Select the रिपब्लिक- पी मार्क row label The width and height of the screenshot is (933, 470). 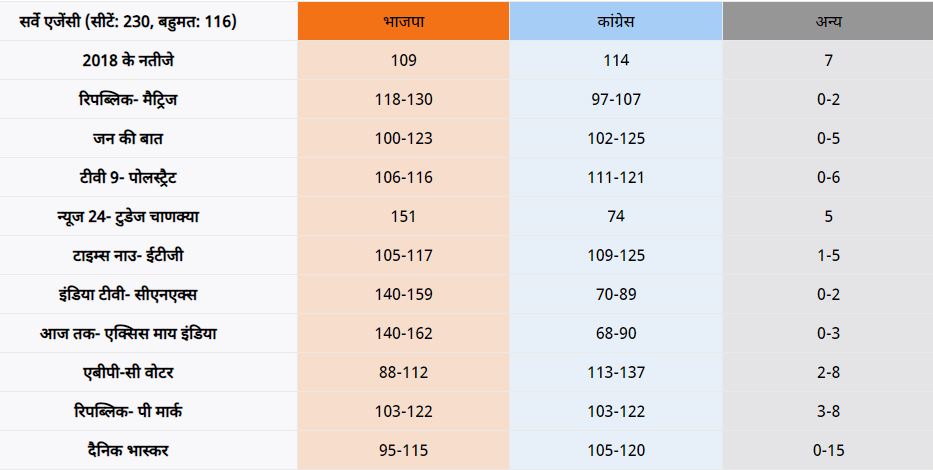pos(149,411)
